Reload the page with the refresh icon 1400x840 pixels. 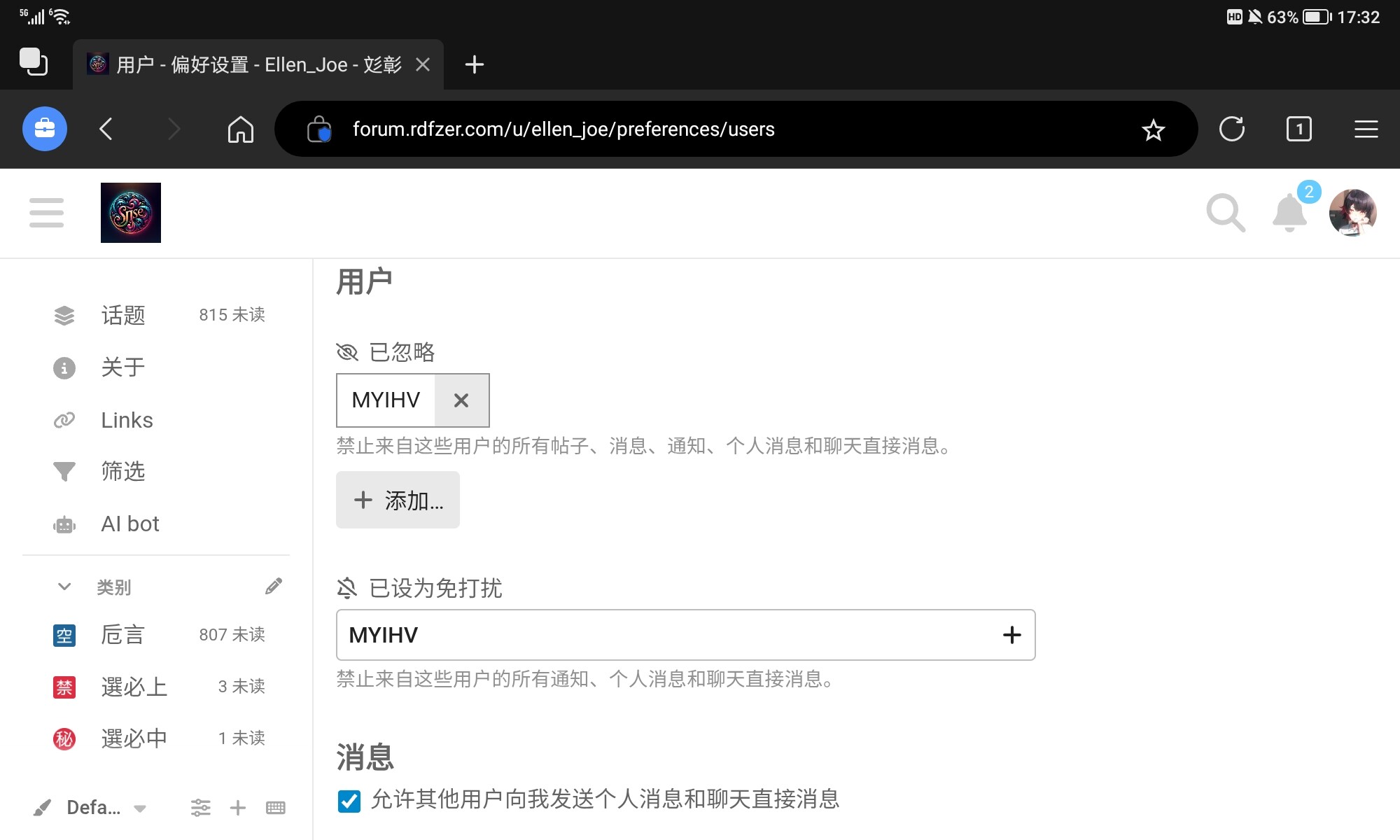(1233, 129)
